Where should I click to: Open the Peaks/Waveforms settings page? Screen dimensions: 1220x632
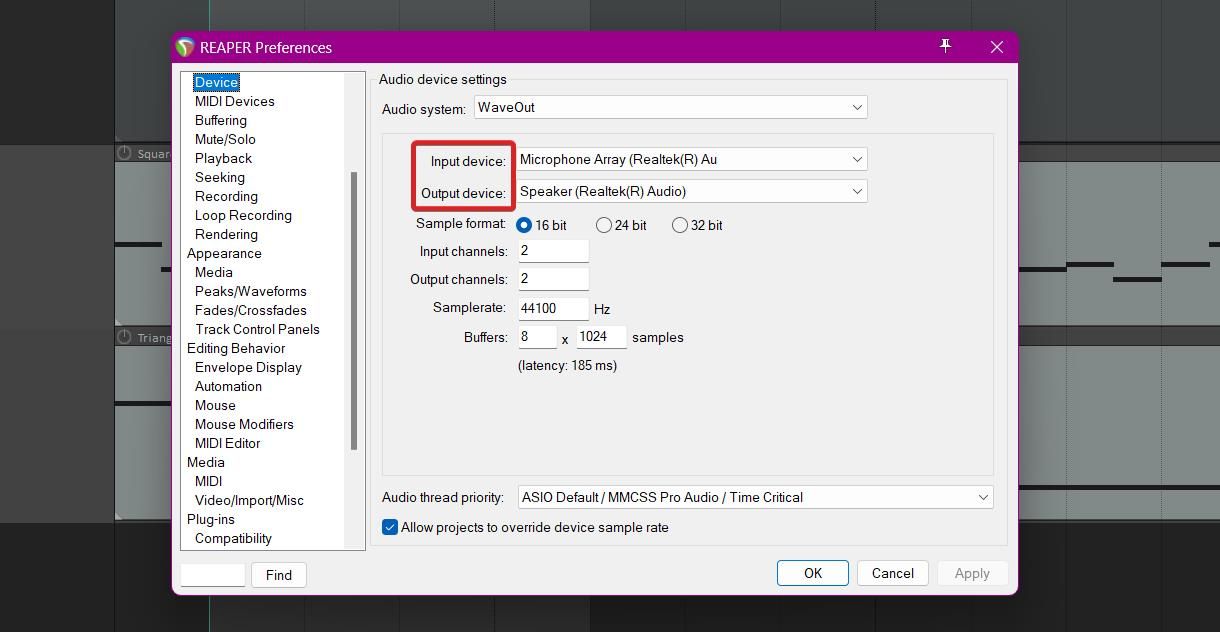coord(250,291)
